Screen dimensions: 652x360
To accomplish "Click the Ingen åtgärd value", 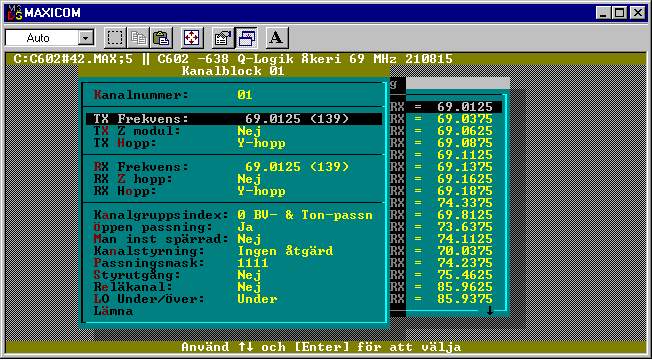I will click(285, 251).
